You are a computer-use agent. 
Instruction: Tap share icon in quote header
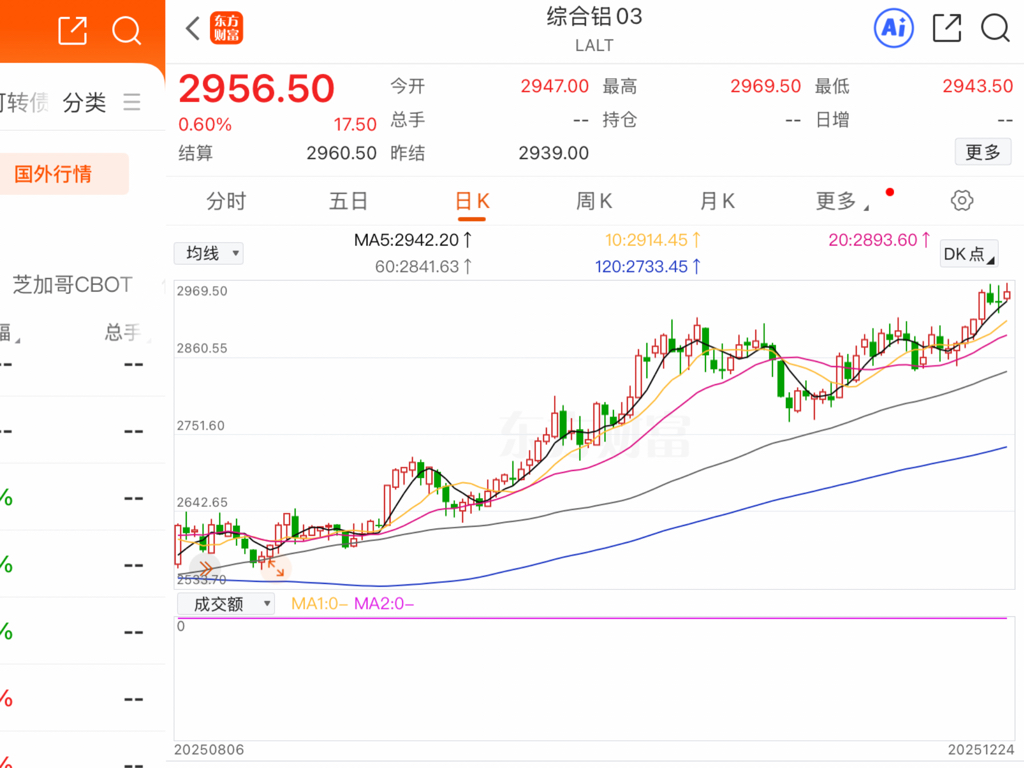(946, 28)
